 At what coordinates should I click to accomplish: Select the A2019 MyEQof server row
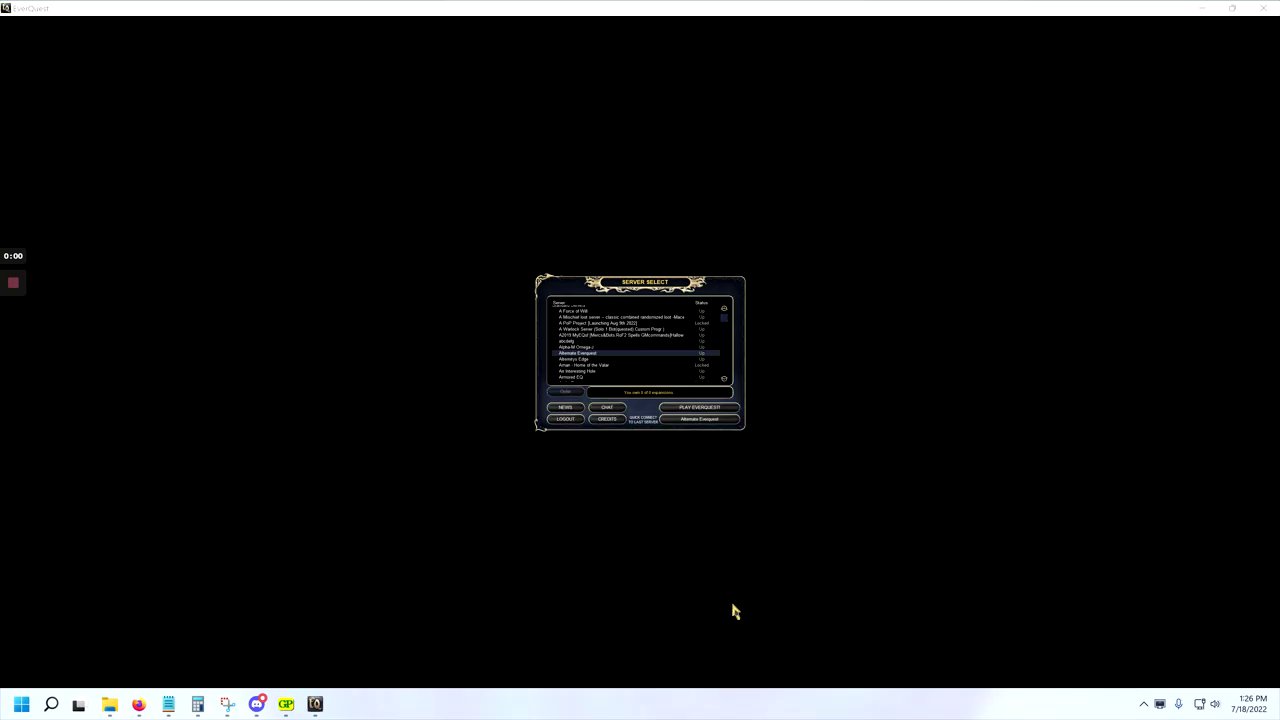pyautogui.click(x=635, y=335)
